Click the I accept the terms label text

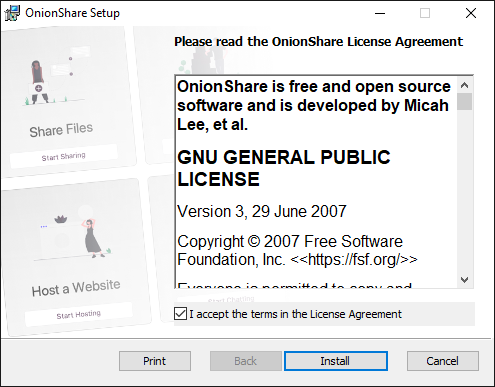296,314
